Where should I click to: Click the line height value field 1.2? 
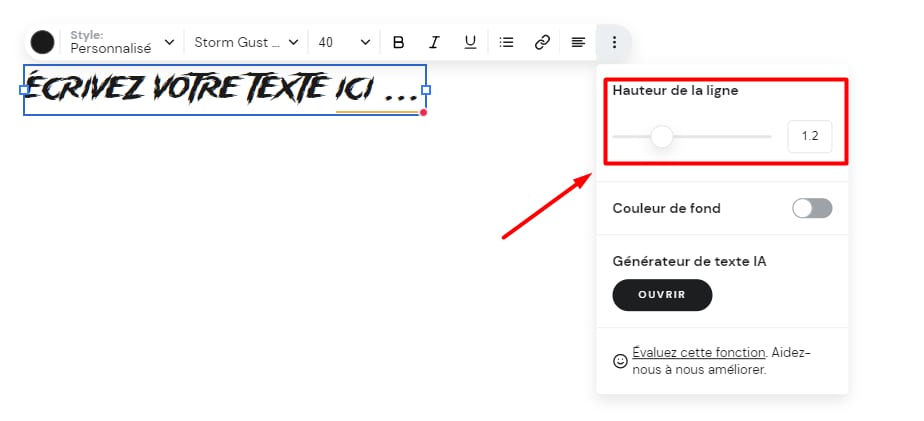click(809, 136)
